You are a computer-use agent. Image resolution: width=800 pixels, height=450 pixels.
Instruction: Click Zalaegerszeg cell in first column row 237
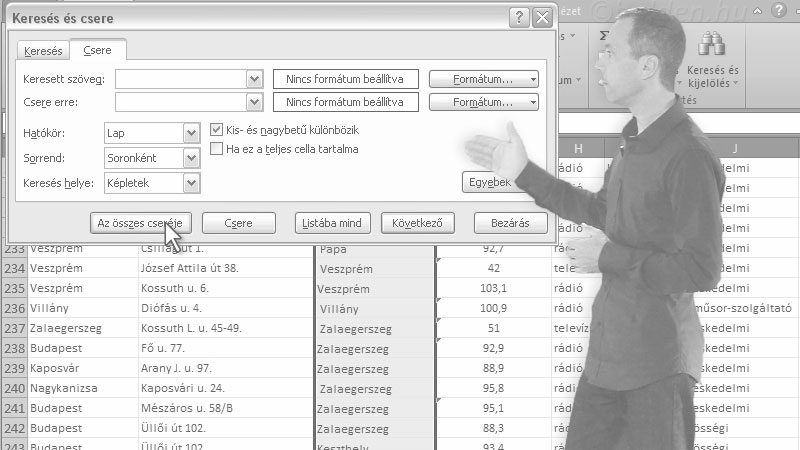tap(83, 328)
